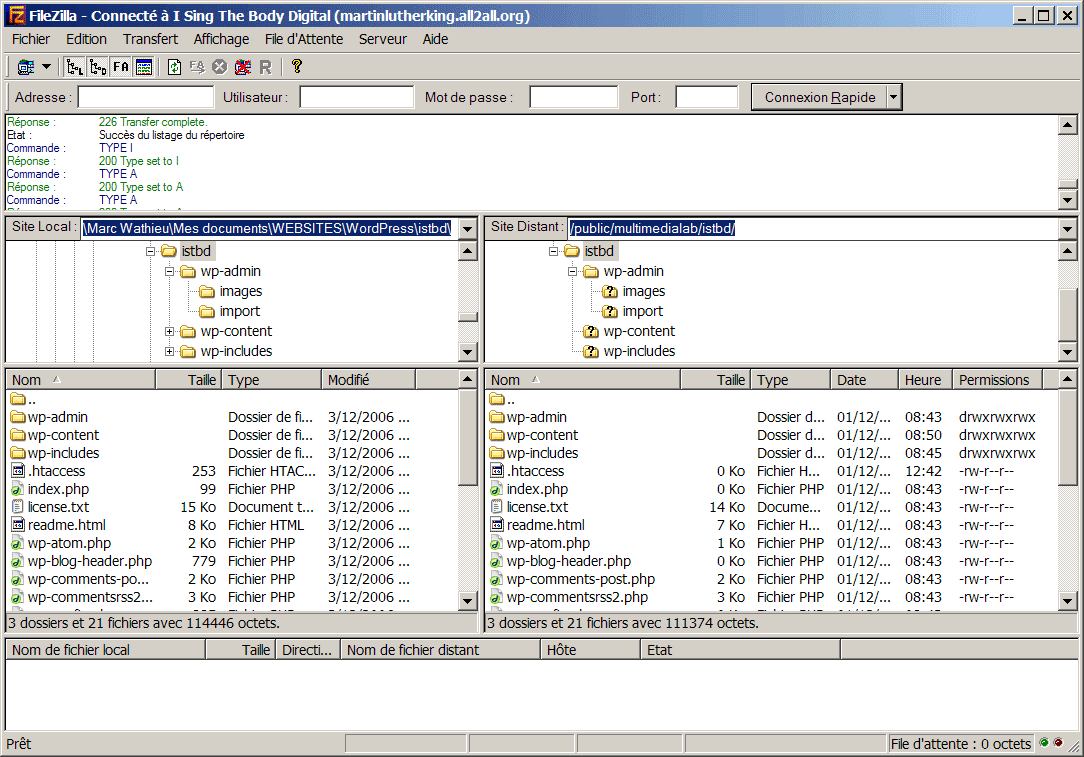Open the Site Manager toolbar icon
The image size is (1084, 757).
26,67
